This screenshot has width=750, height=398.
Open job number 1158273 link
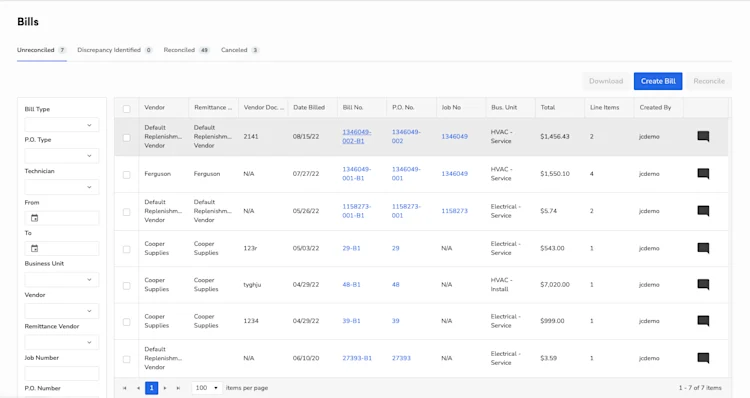[x=454, y=211]
